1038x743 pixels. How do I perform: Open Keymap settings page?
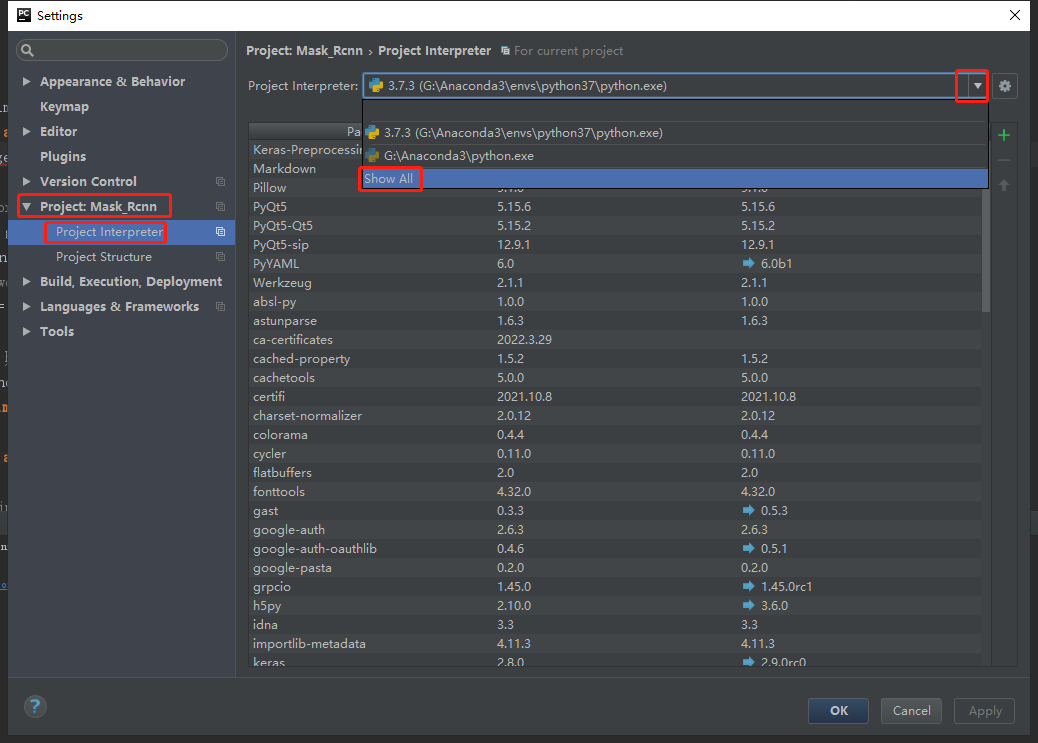pyautogui.click(x=64, y=107)
